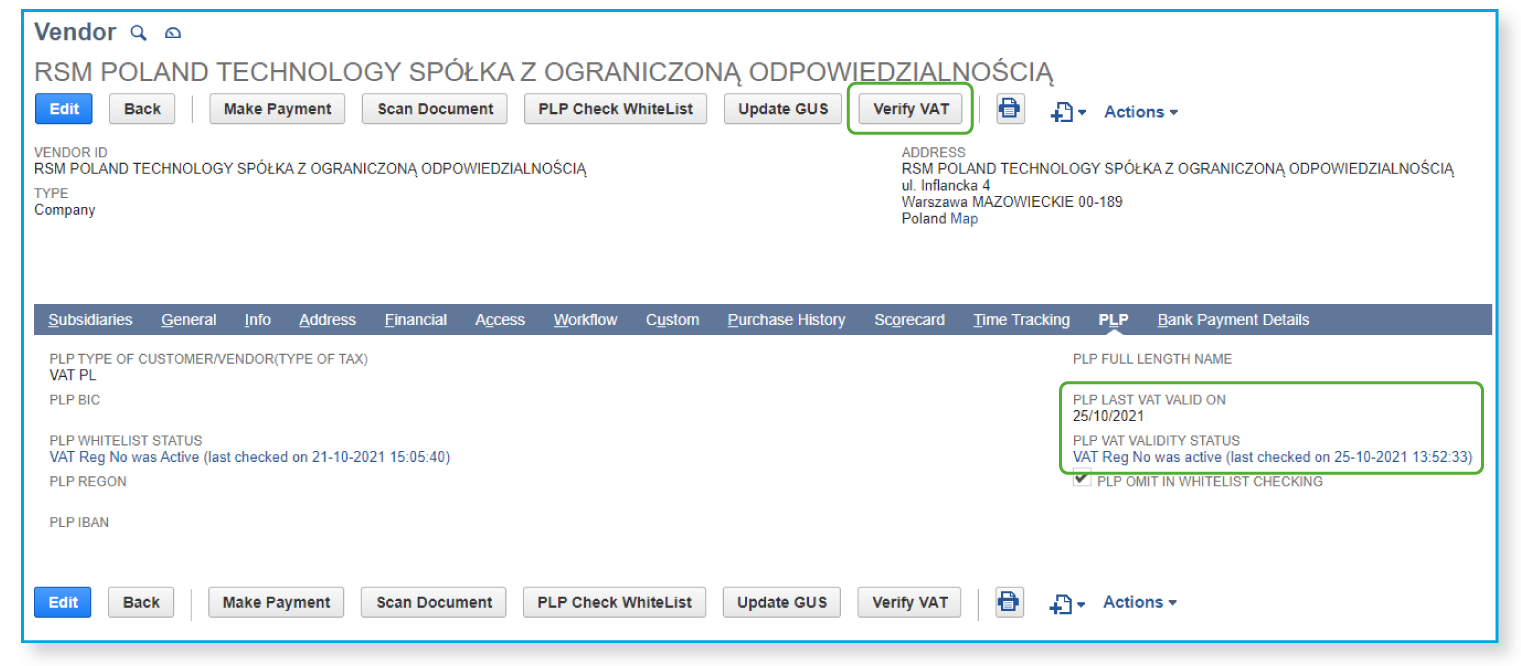The width and height of the screenshot is (1521, 666).
Task: Switch to the Address tab
Action: (328, 320)
